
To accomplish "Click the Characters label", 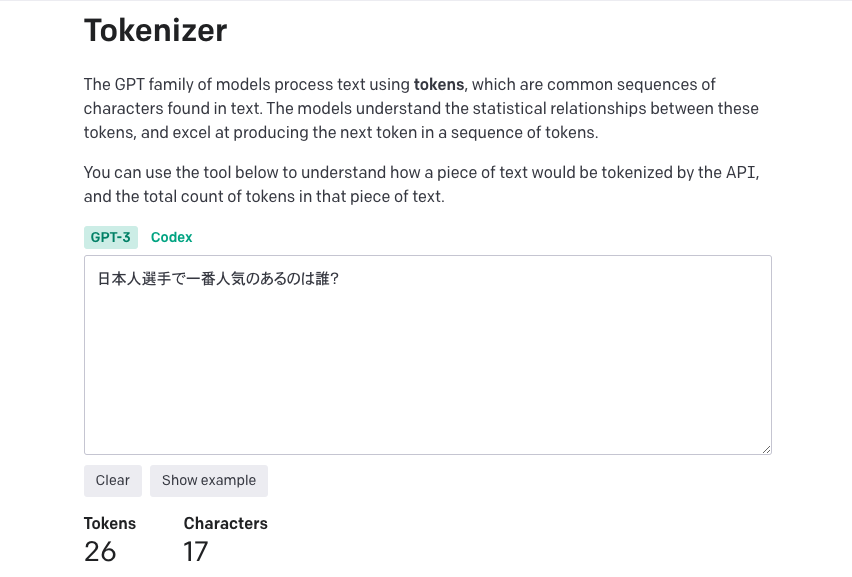I will [x=225, y=523].
